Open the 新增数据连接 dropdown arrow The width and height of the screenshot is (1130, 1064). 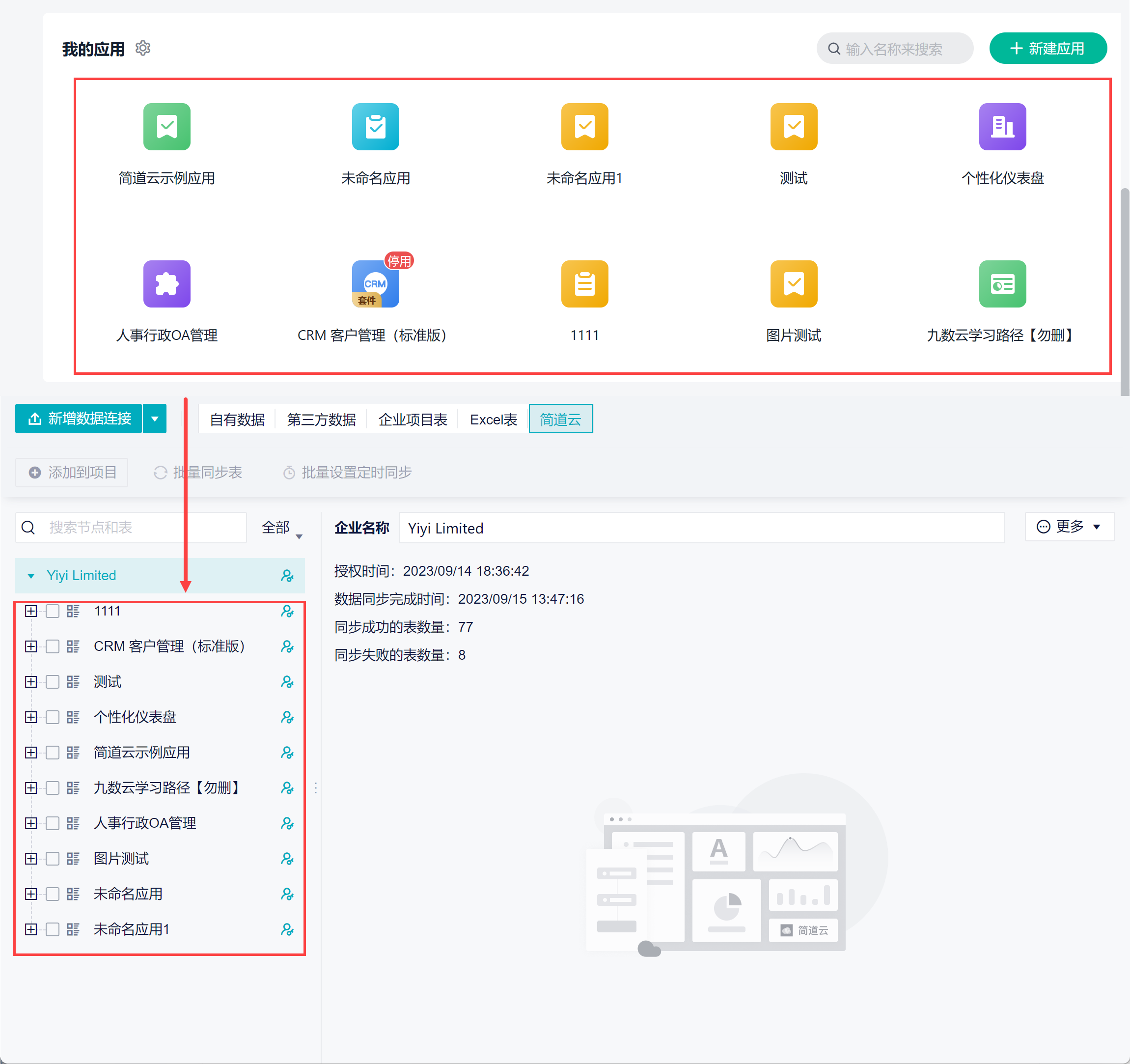(155, 419)
